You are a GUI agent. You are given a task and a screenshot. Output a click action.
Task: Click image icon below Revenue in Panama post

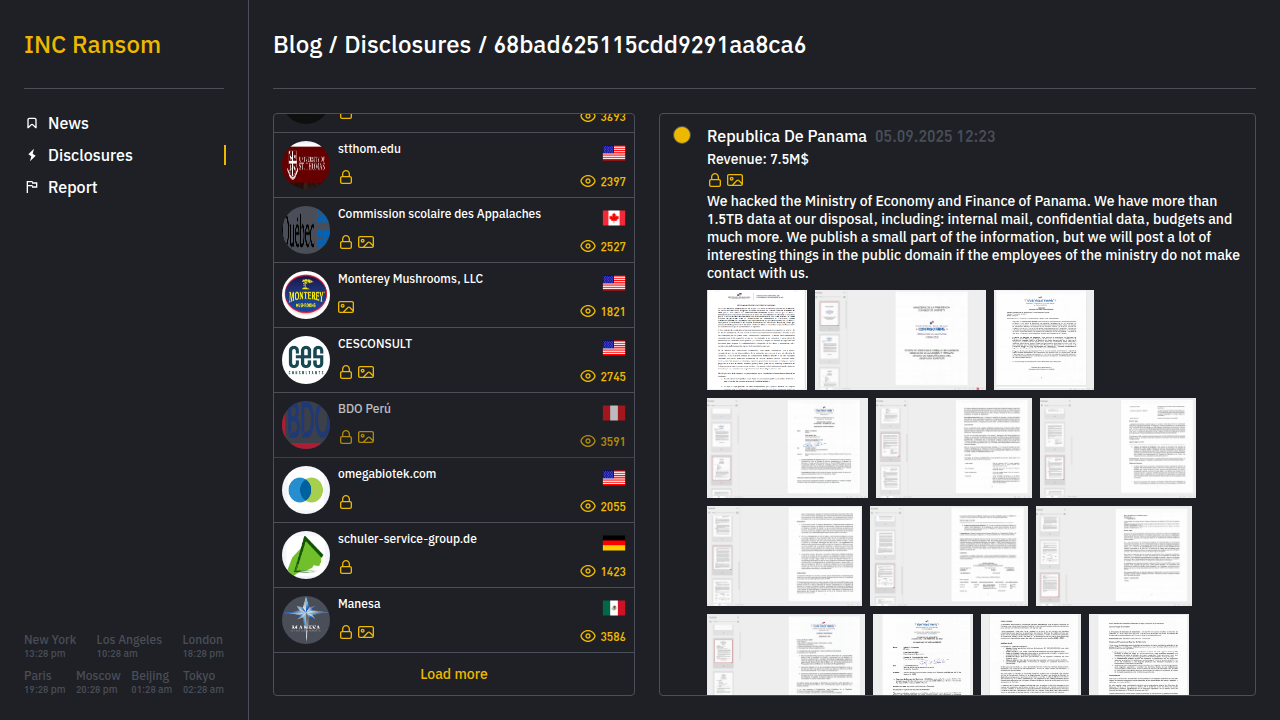click(x=735, y=180)
